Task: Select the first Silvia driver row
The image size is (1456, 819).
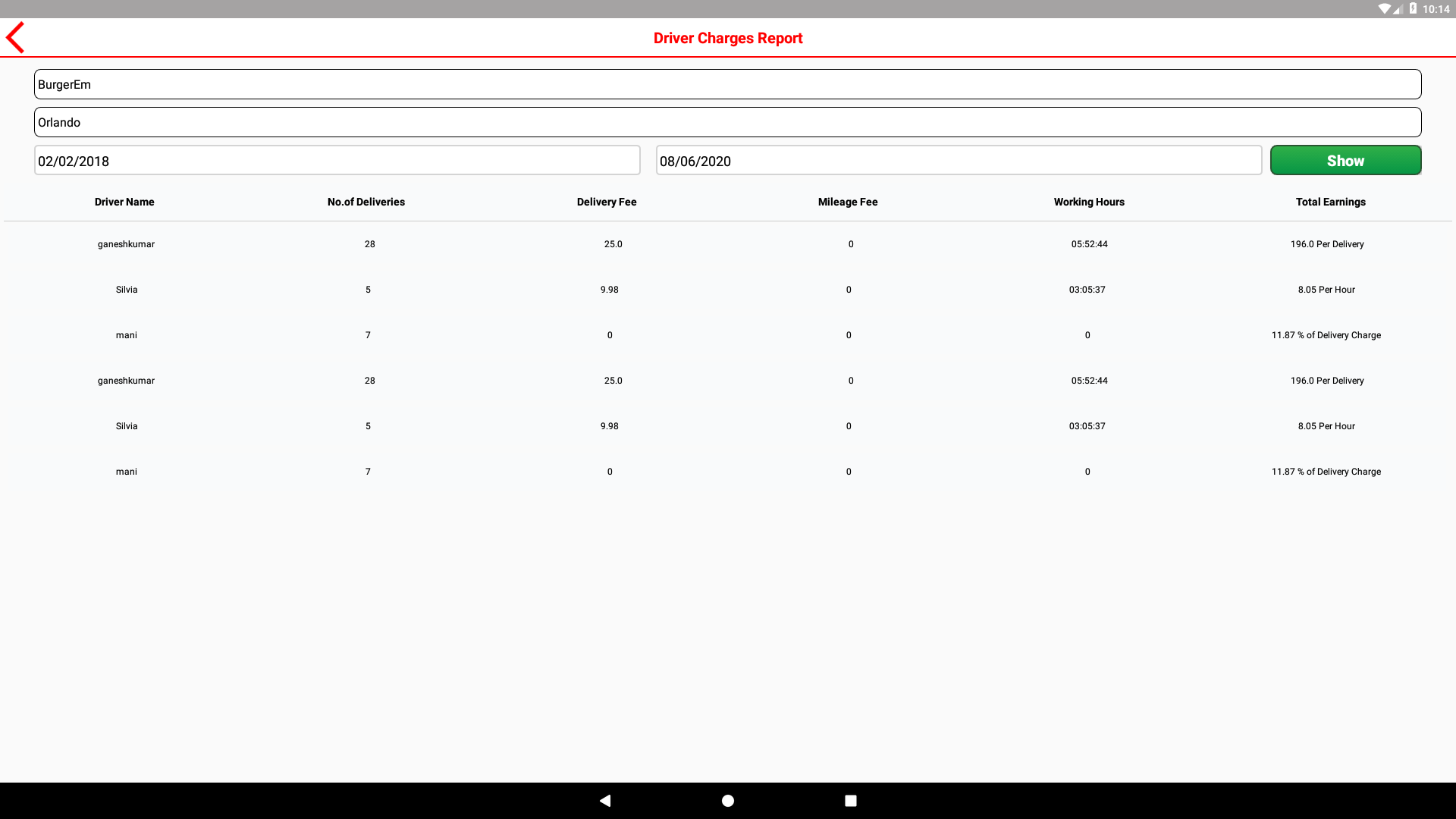Action: pos(127,290)
